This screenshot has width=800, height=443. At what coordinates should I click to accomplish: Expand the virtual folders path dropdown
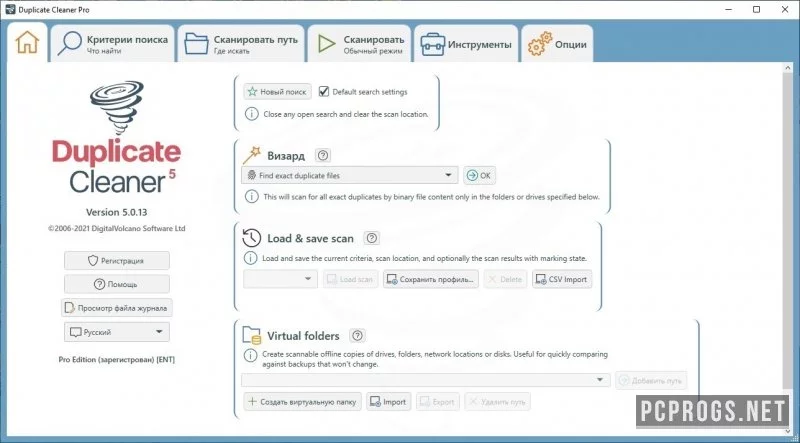point(426,380)
